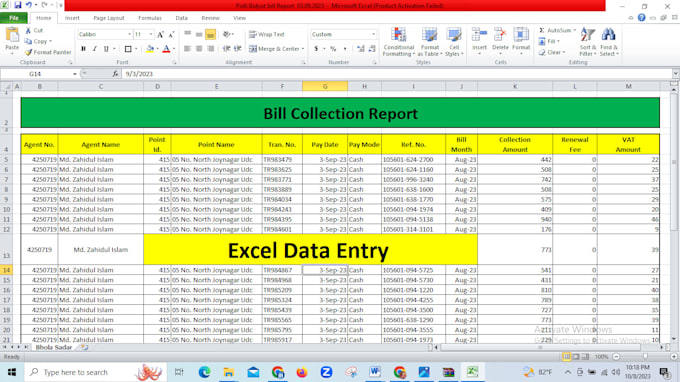
Task: Click the Paste icon in Clipboard group
Action: (12, 35)
